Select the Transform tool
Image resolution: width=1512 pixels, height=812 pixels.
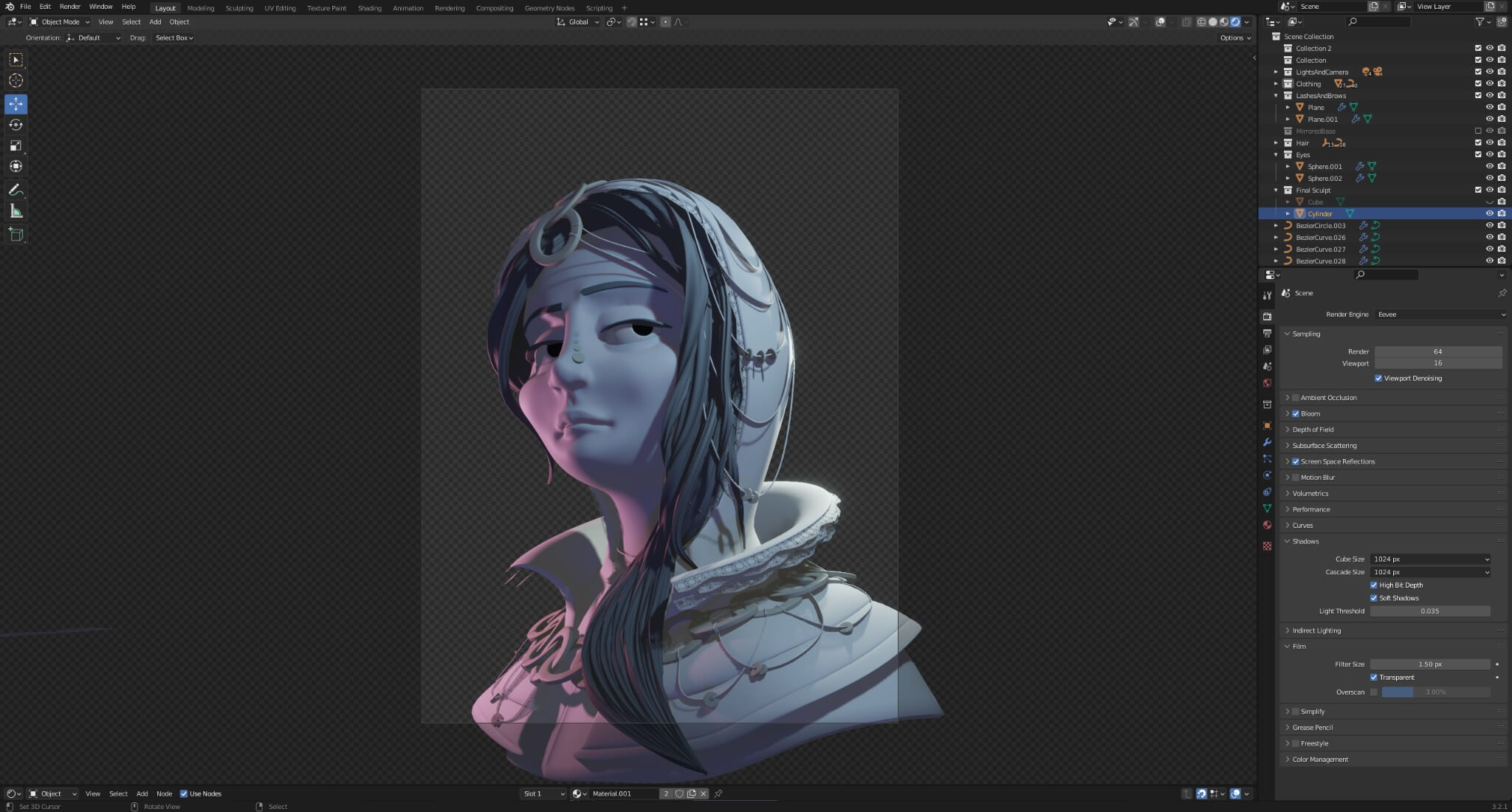pyautogui.click(x=16, y=166)
